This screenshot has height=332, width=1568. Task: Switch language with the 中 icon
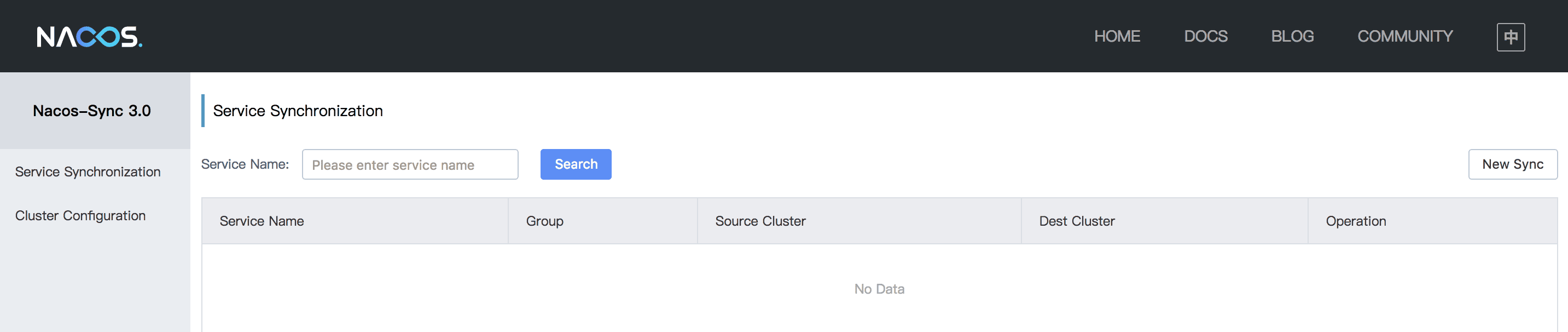tap(1510, 37)
